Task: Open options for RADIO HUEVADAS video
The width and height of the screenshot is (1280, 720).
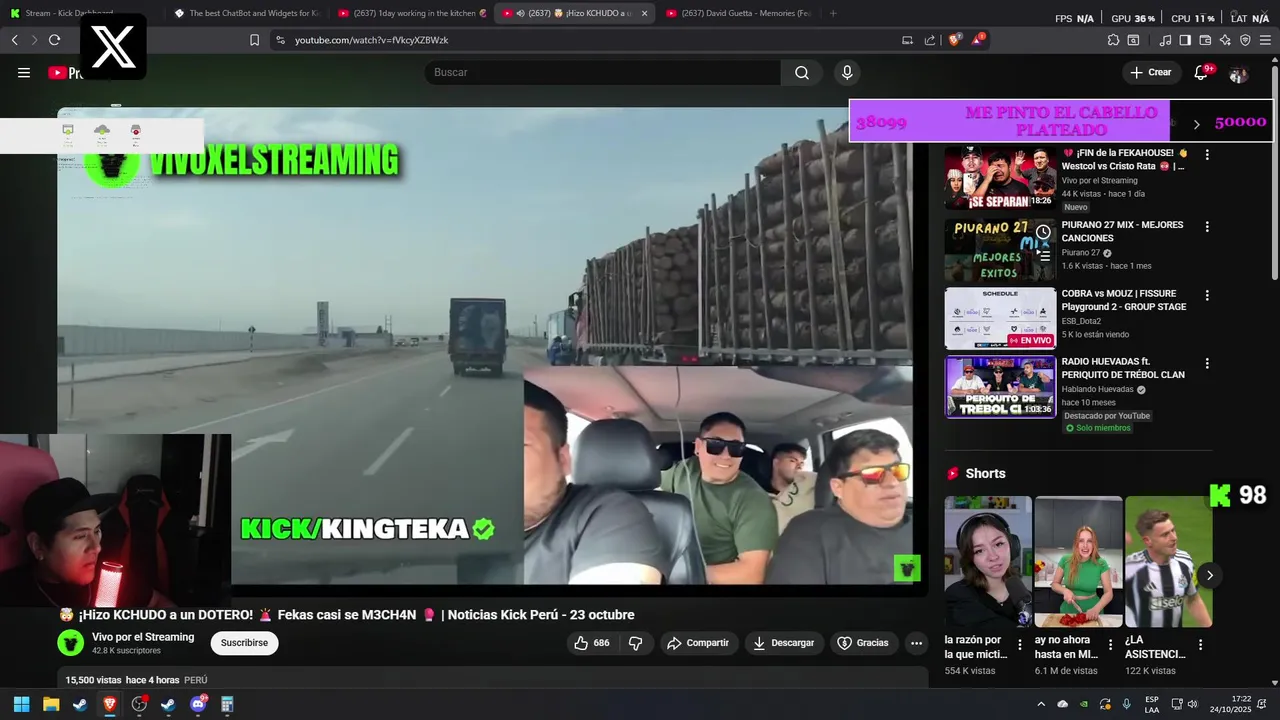Action: pos(1207,364)
